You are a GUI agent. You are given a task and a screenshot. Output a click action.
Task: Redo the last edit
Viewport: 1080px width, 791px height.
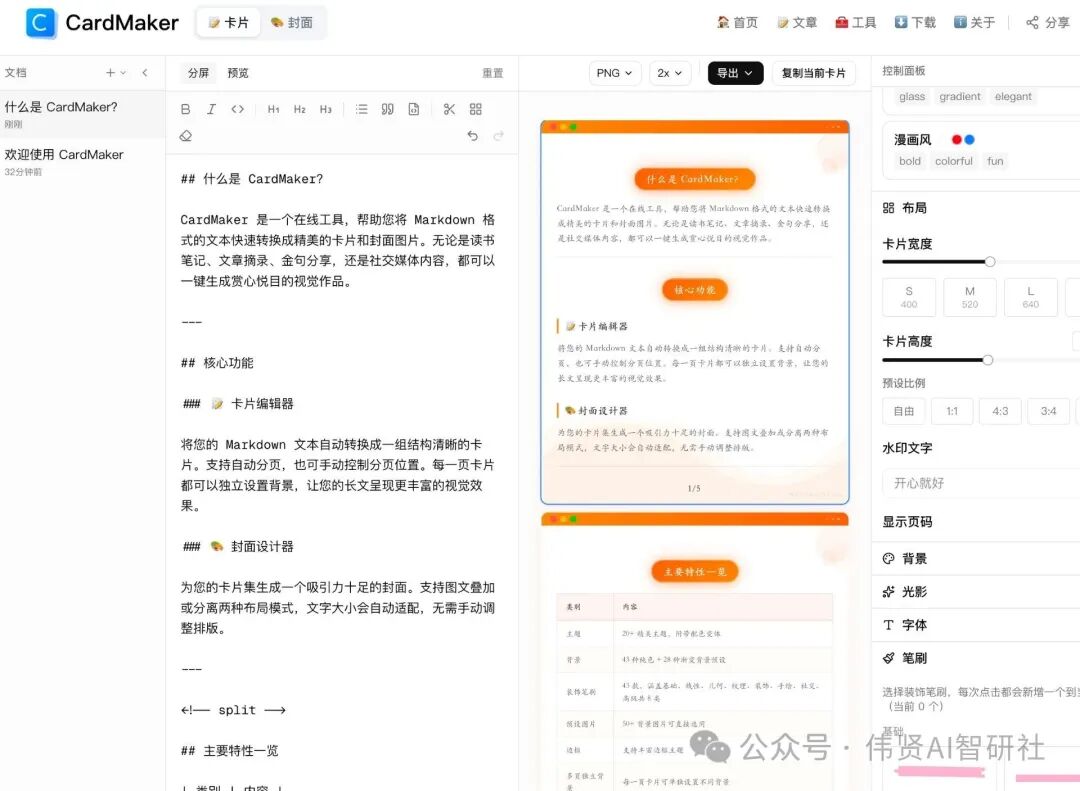(499, 136)
